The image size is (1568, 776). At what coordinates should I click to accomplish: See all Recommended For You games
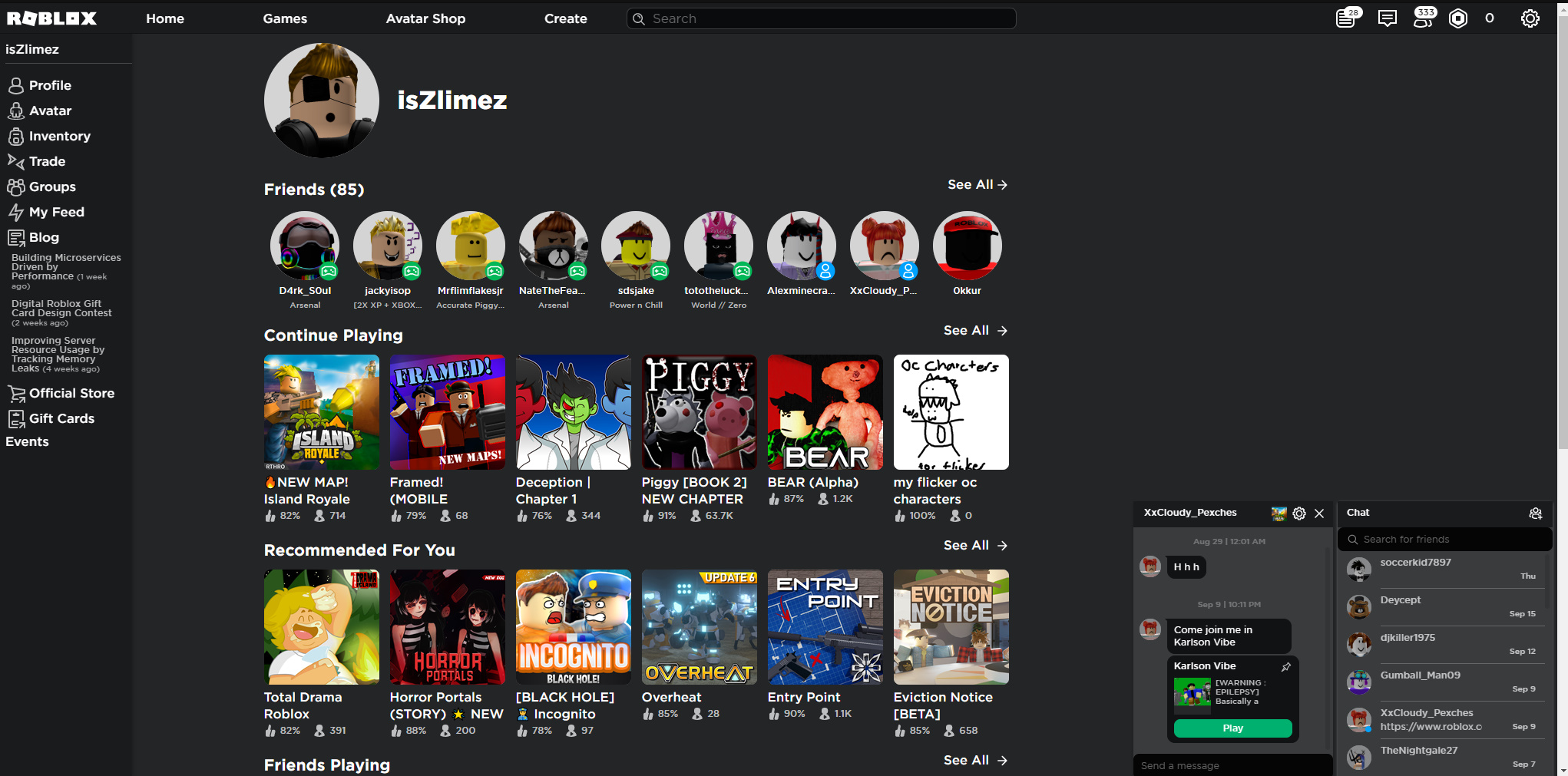975,545
